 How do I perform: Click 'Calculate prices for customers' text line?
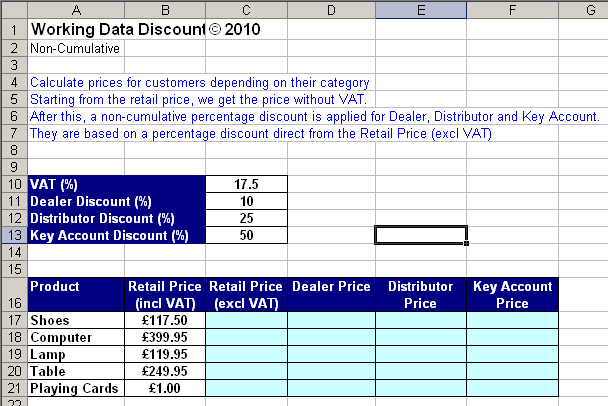tap(200, 83)
